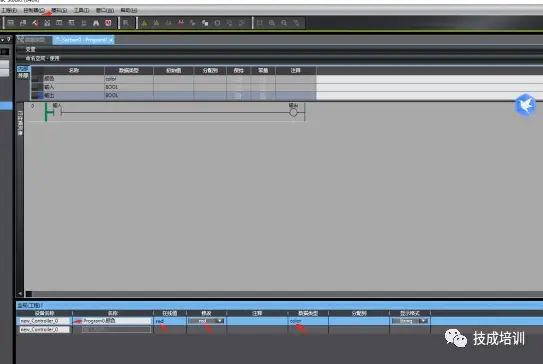Click the lone icon between the toolbar separators

point(126,23)
